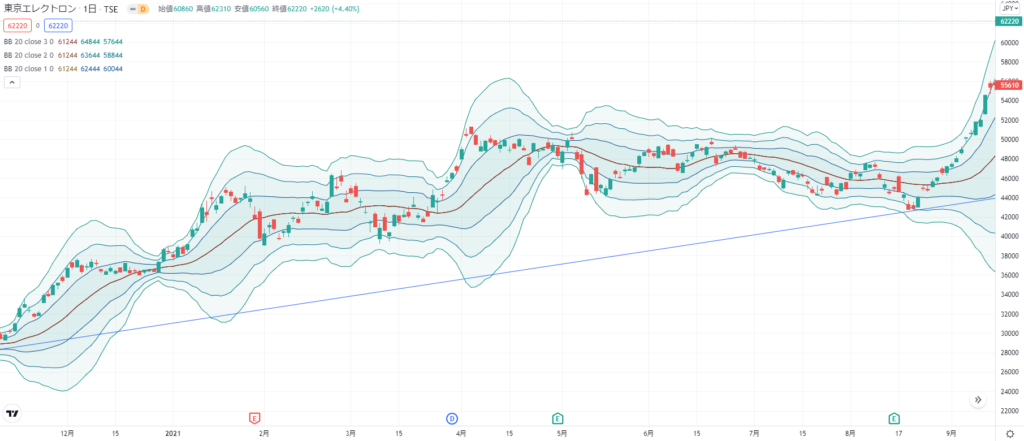Click the 34000 price axis label

[x=1010, y=294]
